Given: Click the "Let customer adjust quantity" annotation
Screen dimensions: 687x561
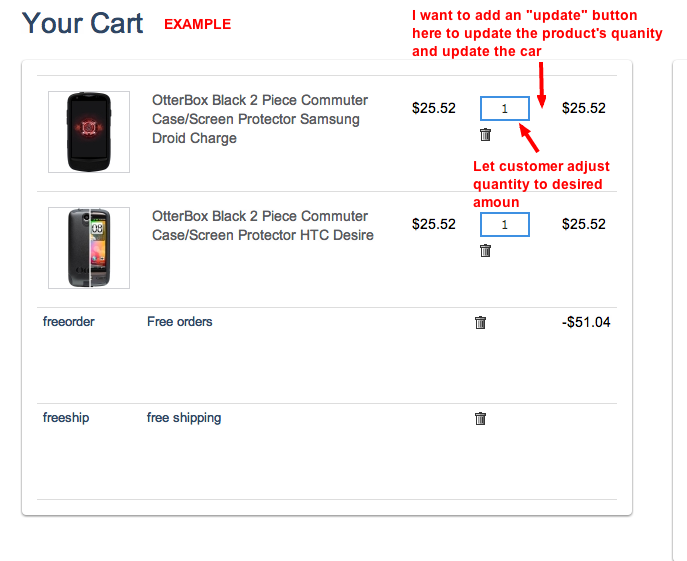Looking at the screenshot, I should 540,184.
